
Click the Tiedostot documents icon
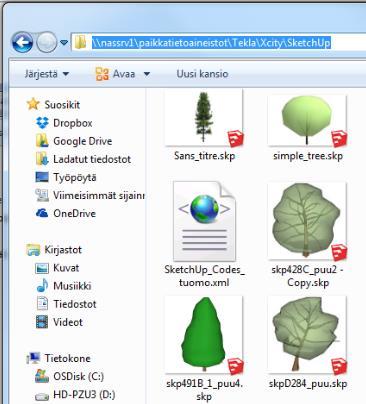tap(42, 304)
